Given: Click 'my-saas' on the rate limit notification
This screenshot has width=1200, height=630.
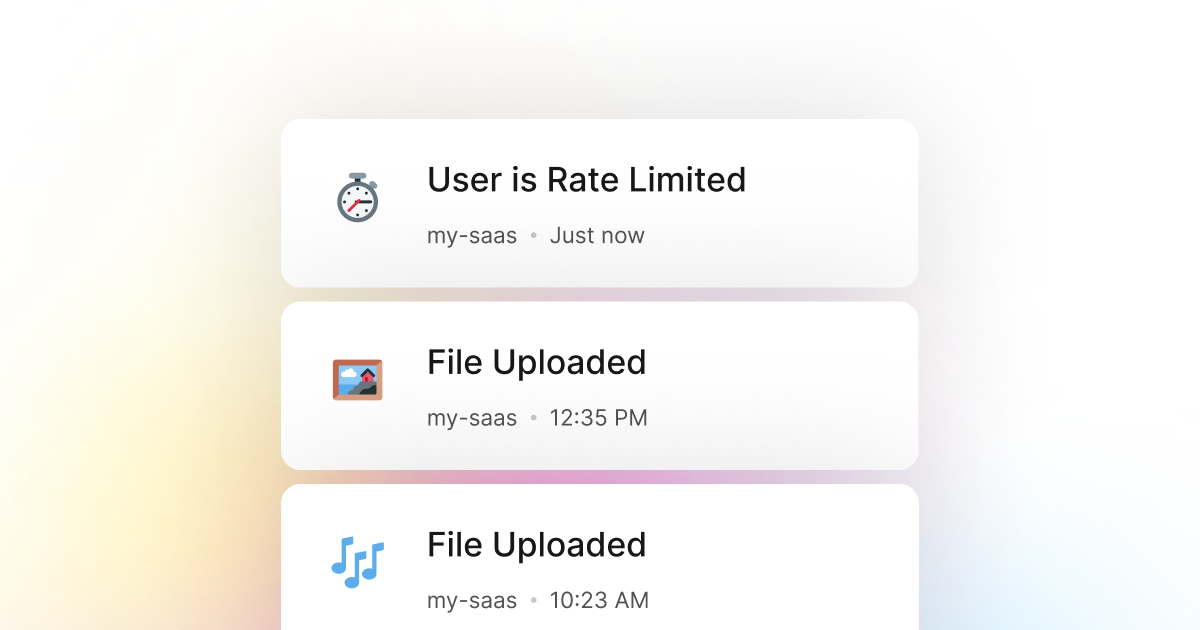Looking at the screenshot, I should (471, 235).
